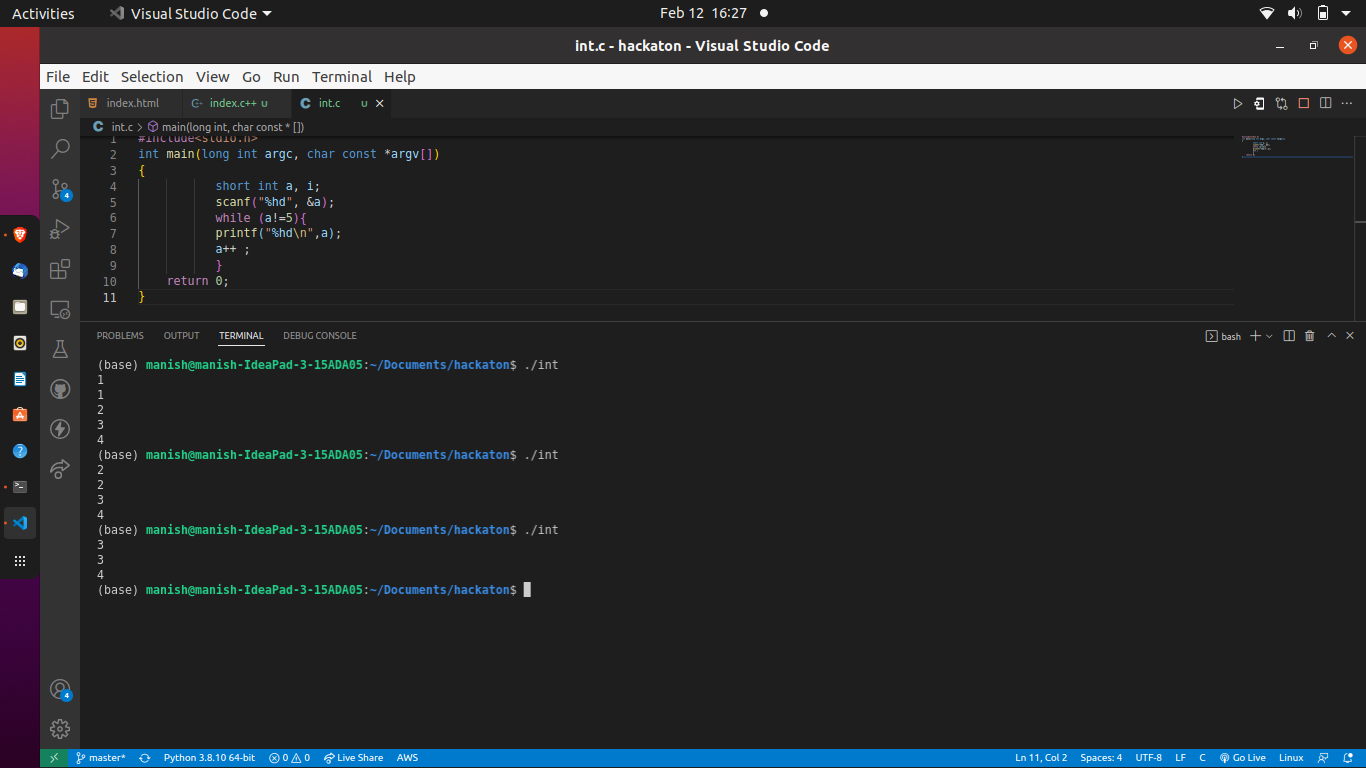This screenshot has height=768, width=1366.
Task: Start Live Share from status bar
Action: 354,758
